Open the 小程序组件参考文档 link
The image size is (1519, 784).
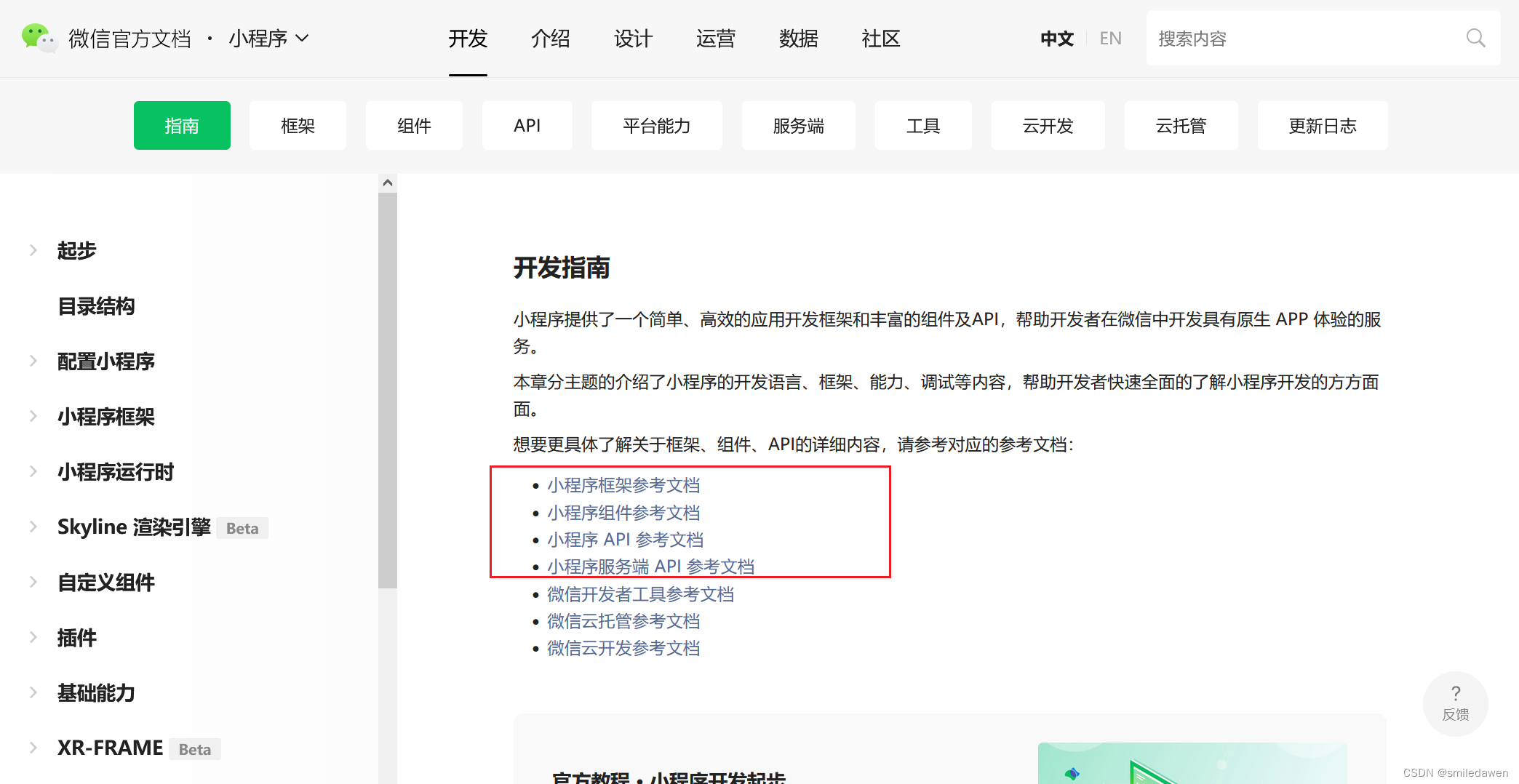click(623, 513)
